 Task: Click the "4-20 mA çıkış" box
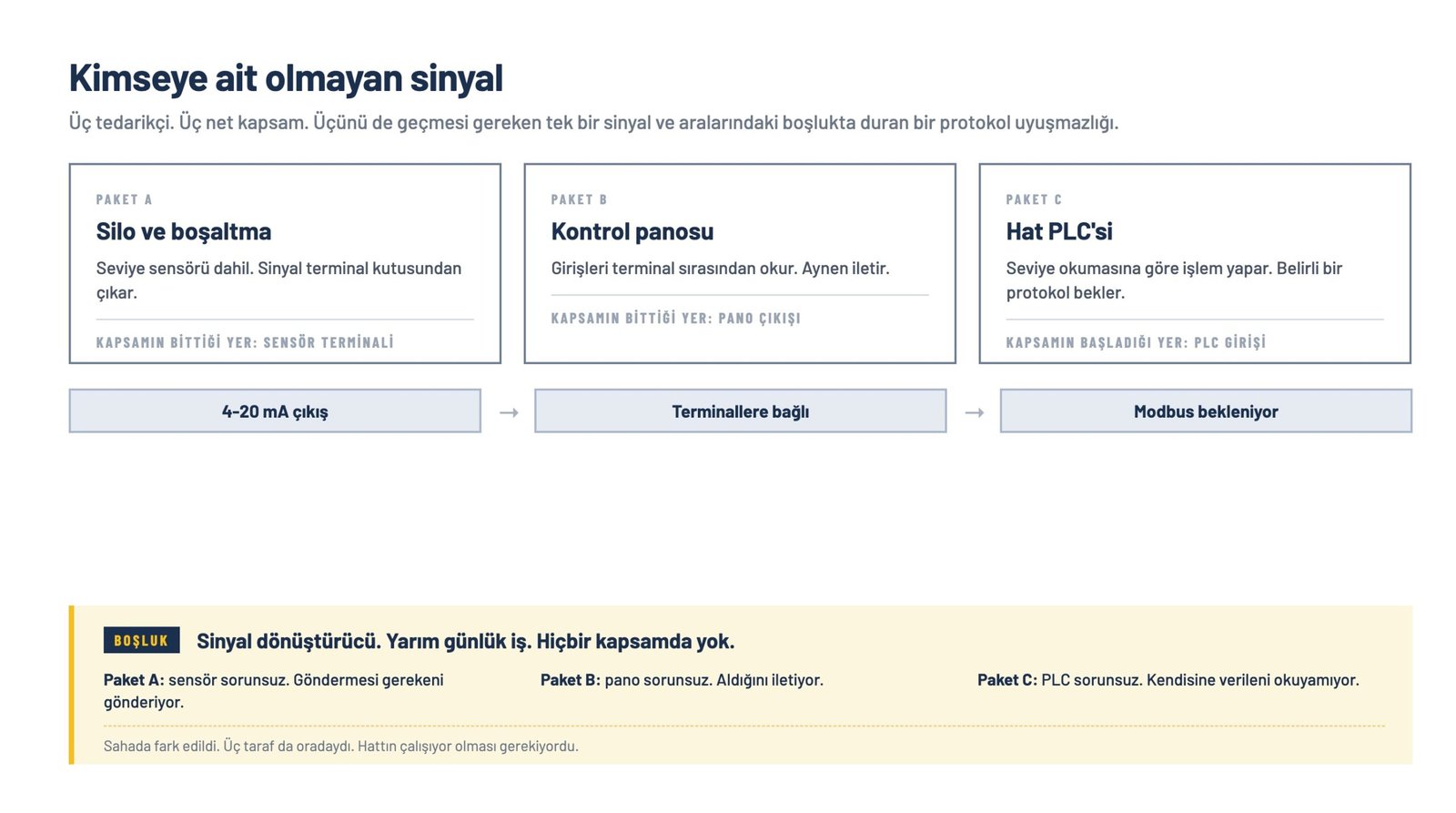(x=275, y=412)
